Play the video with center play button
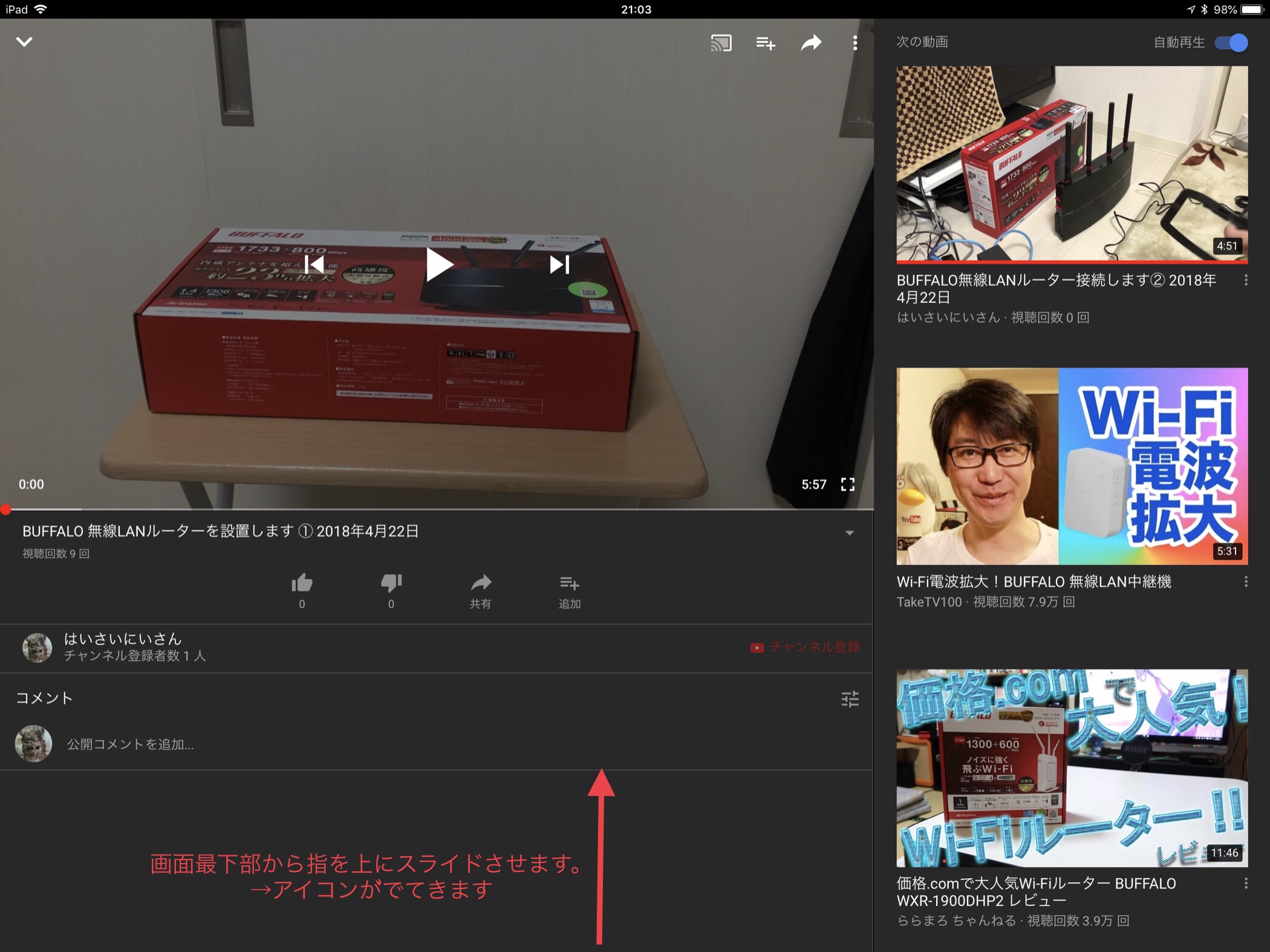 439,264
